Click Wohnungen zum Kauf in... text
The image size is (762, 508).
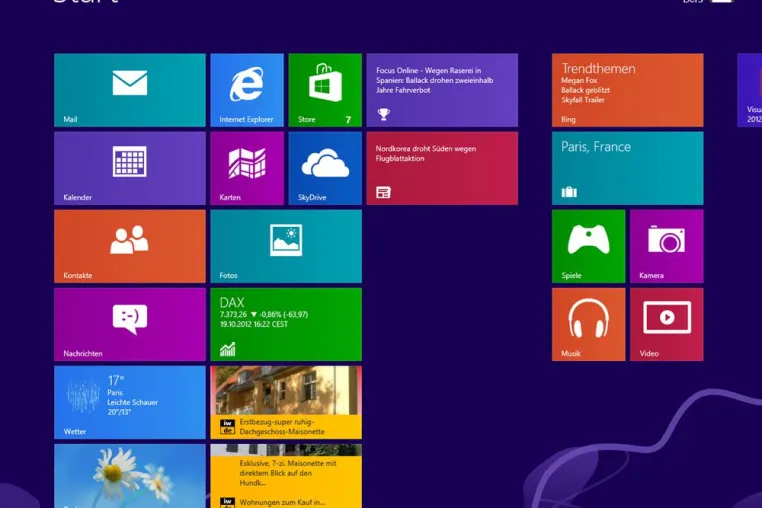pyautogui.click(x=282, y=502)
